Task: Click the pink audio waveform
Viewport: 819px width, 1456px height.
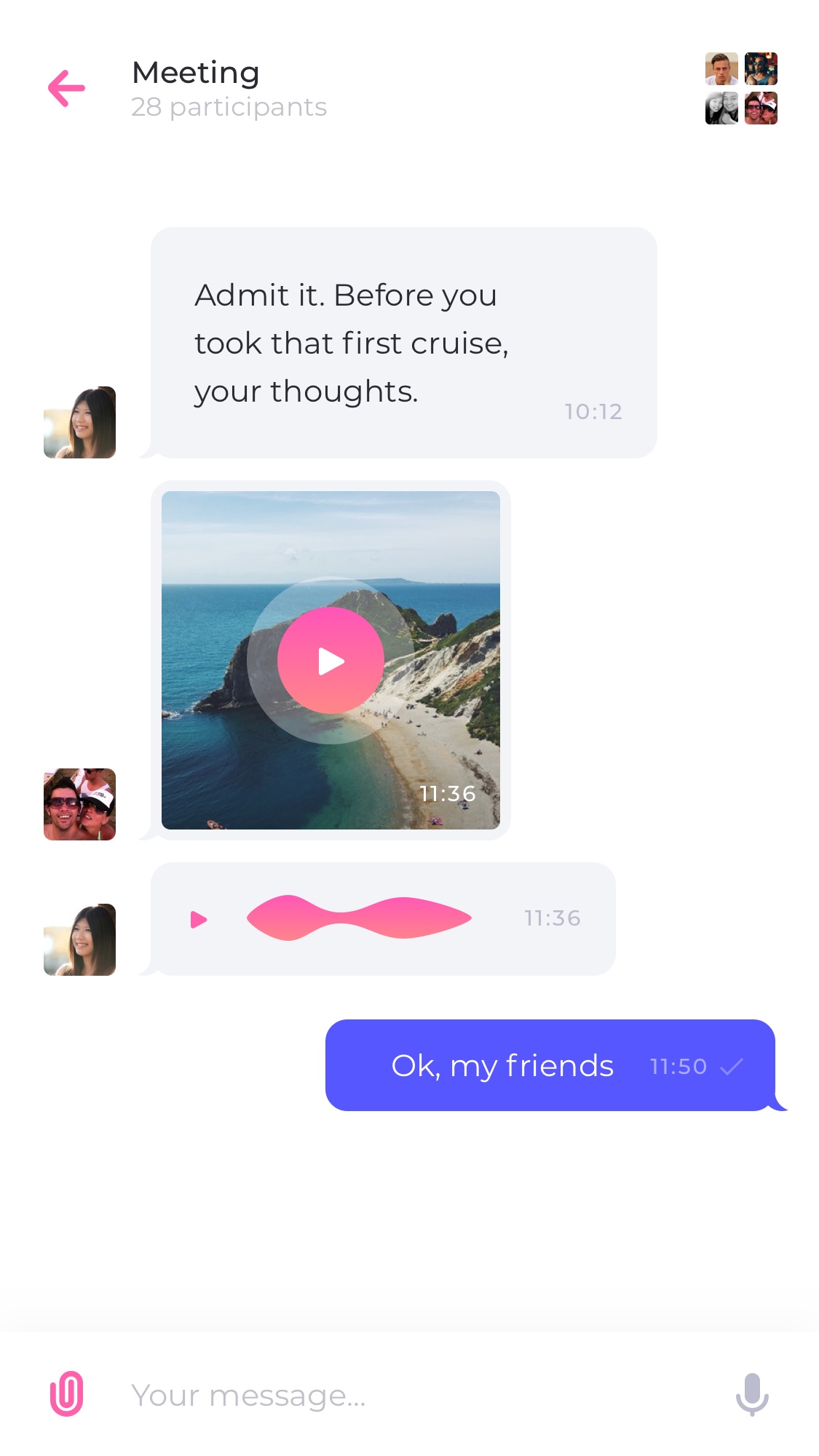Action: click(359, 918)
